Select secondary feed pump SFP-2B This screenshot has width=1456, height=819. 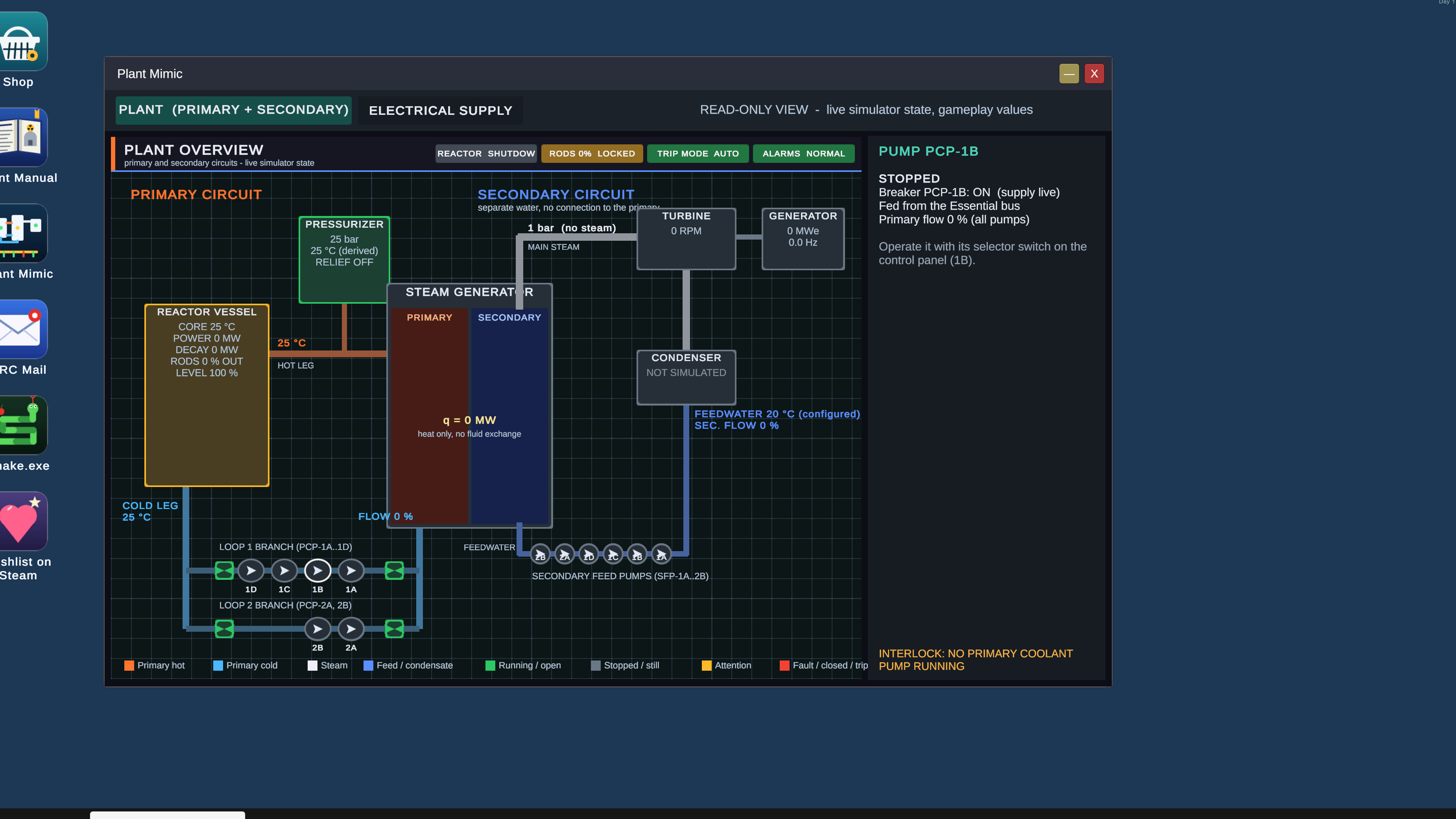[x=540, y=554]
